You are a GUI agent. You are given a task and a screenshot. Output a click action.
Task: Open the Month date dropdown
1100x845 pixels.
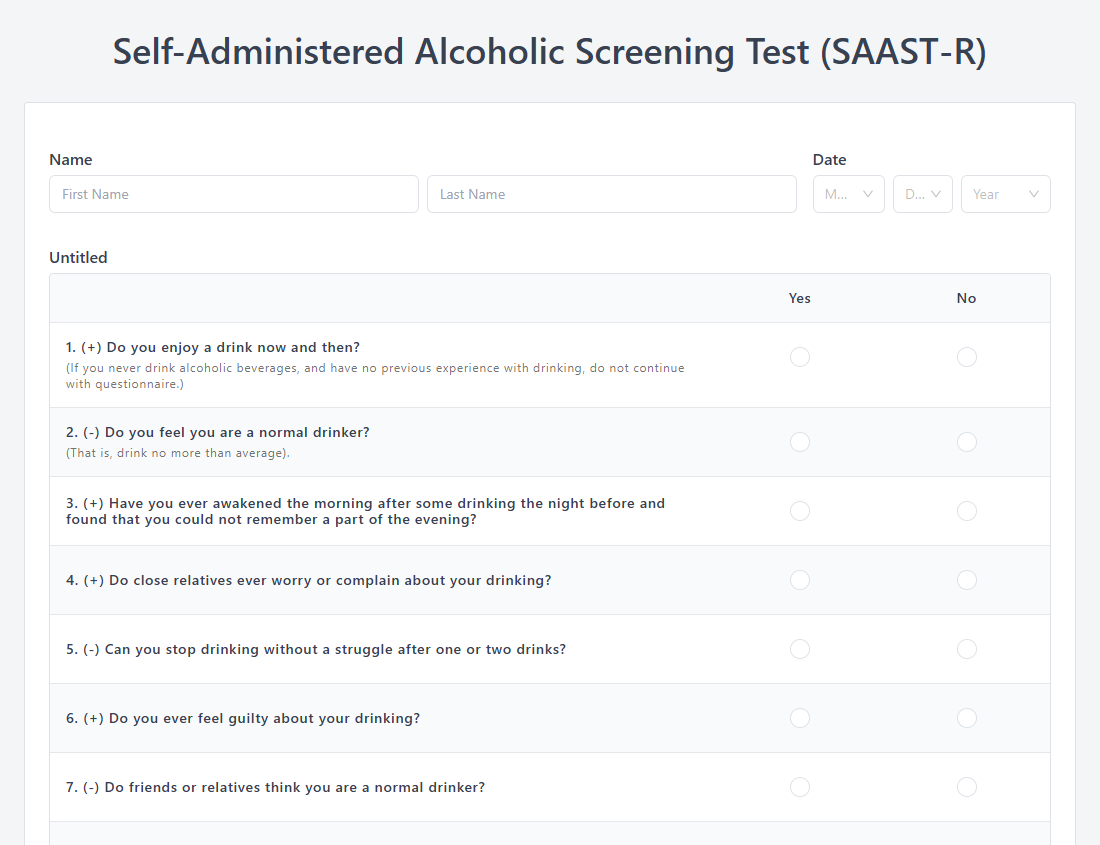(848, 194)
